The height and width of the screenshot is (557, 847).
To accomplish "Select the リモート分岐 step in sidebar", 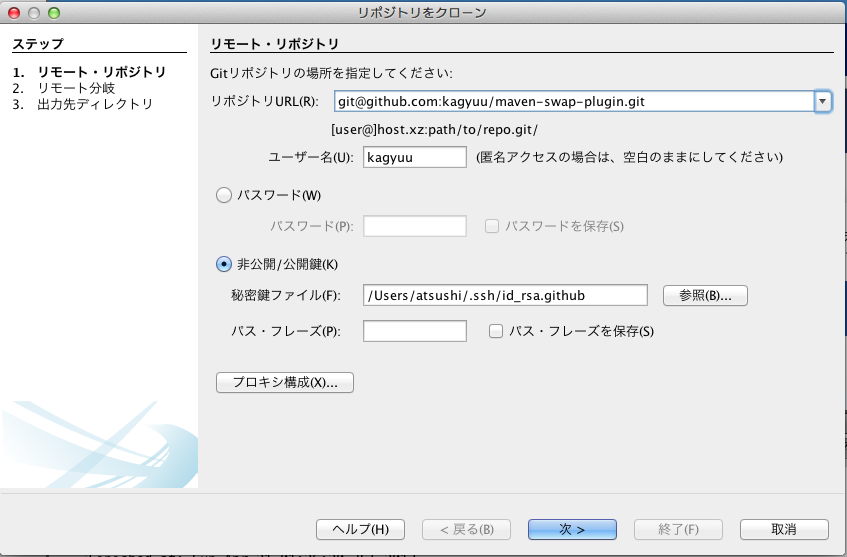I will (76, 88).
